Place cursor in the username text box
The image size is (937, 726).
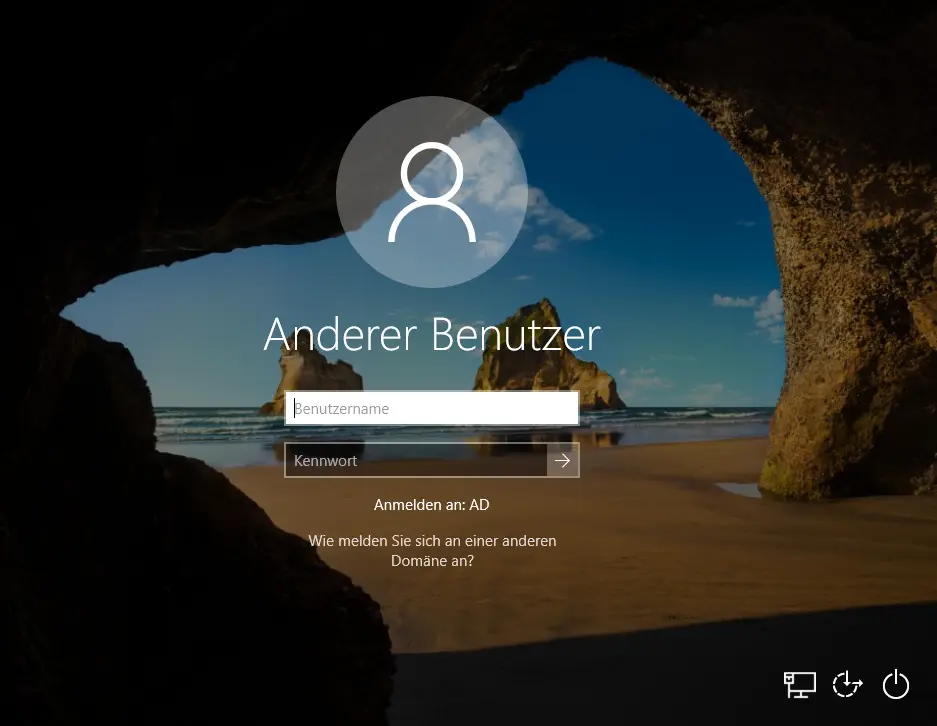click(x=431, y=408)
